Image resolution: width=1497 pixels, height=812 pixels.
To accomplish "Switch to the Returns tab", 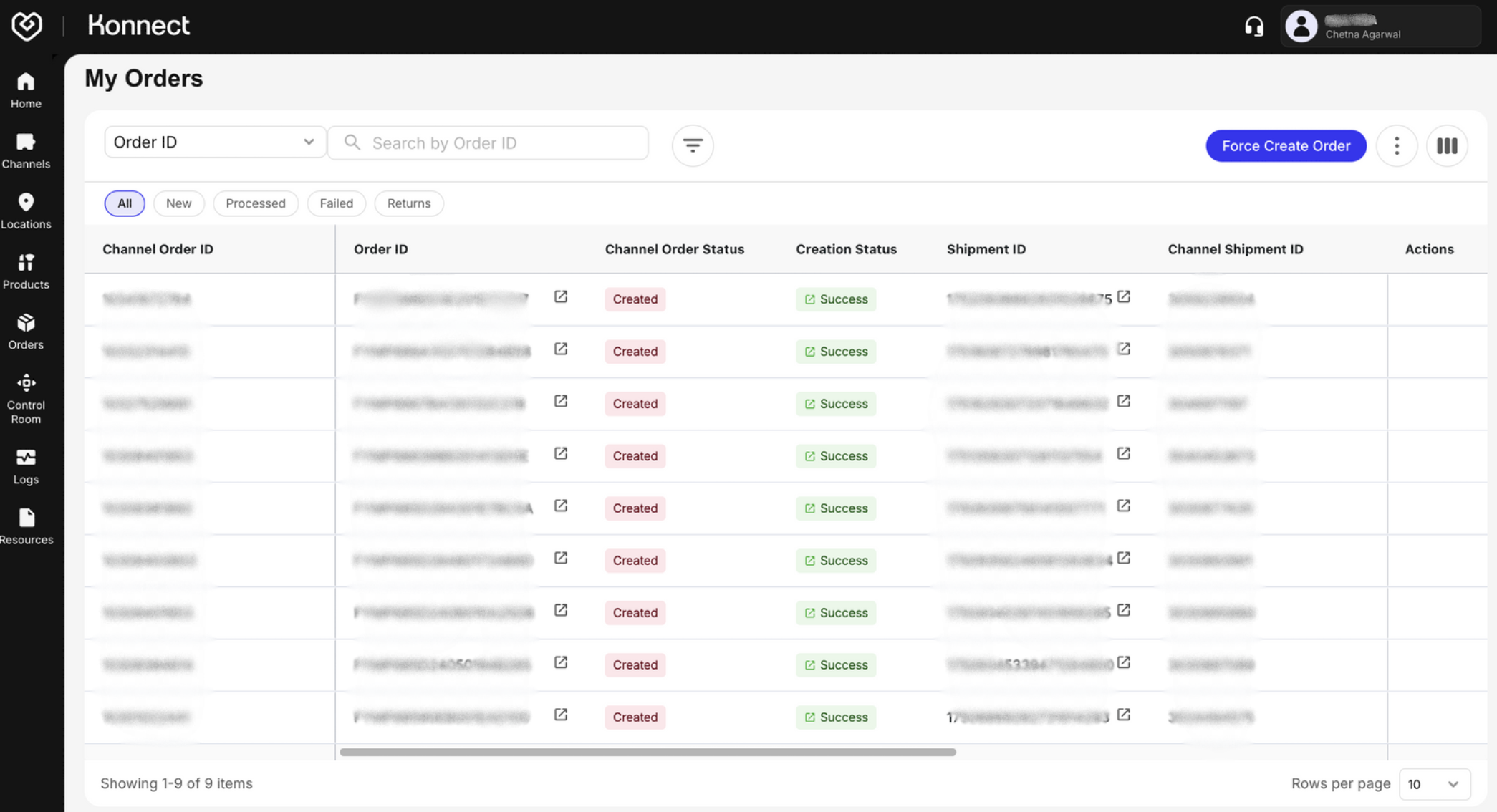I will click(x=409, y=203).
